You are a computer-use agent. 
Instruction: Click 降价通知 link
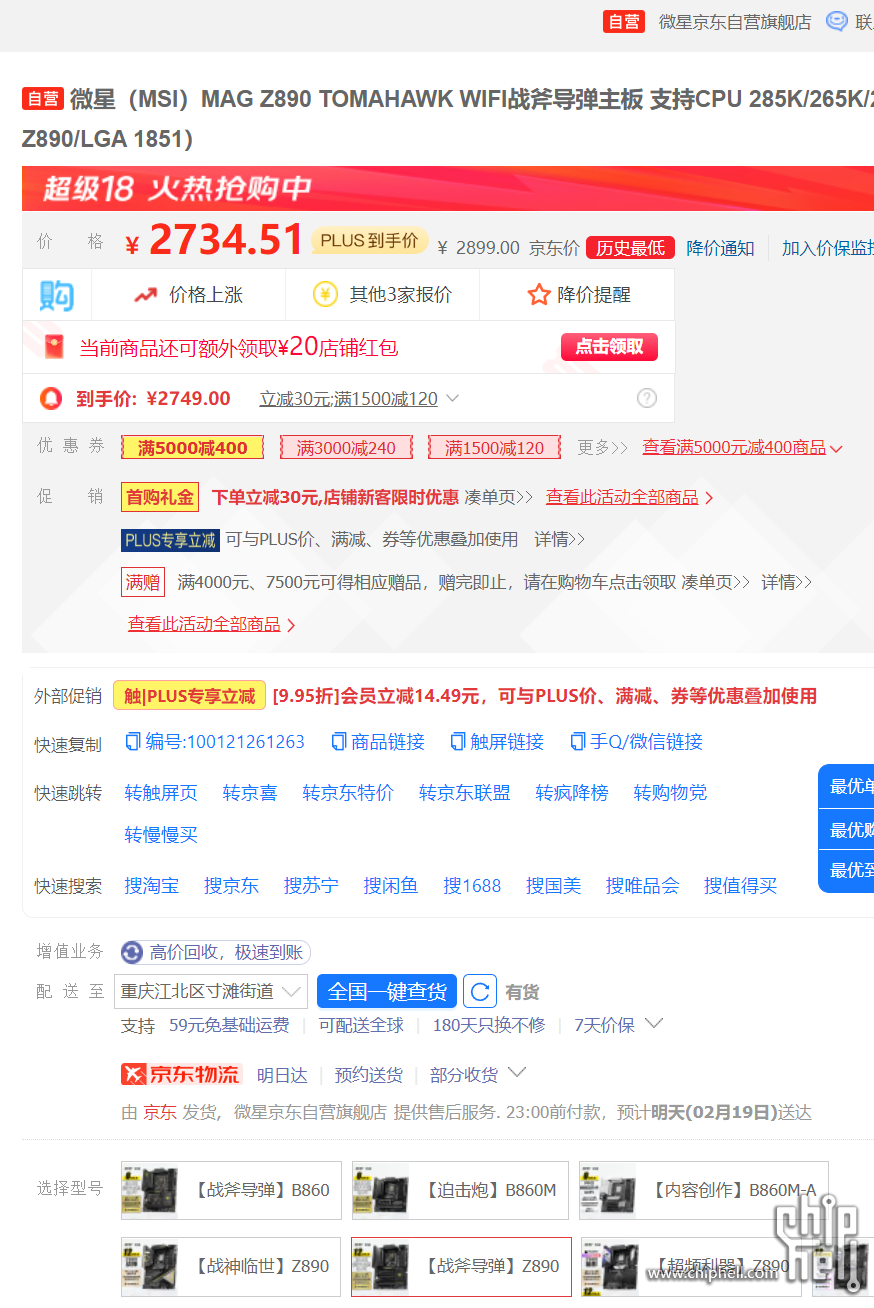720,248
